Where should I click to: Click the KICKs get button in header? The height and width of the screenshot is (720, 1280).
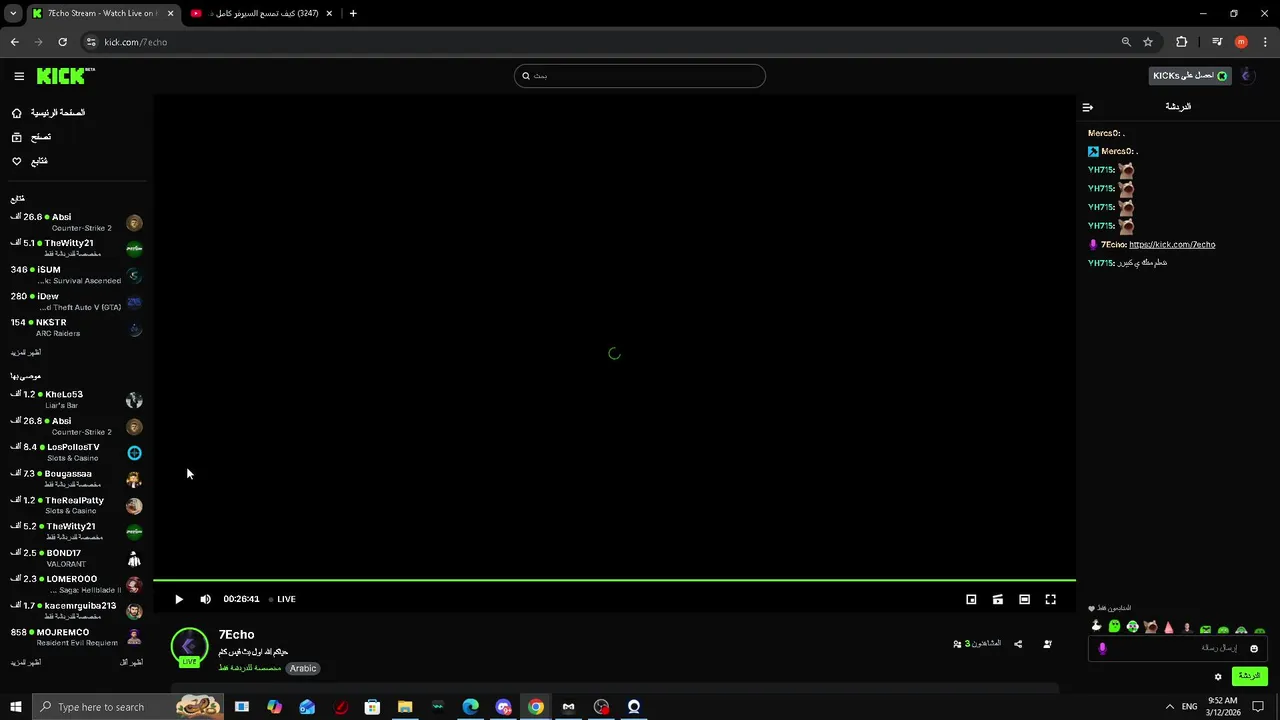[1190, 76]
